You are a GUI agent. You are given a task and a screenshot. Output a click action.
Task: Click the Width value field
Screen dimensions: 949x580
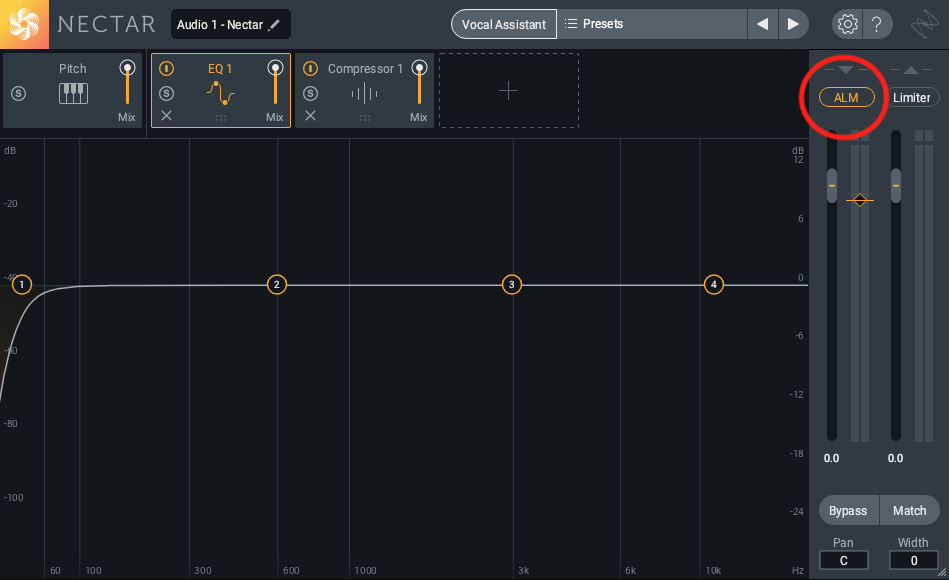[913, 560]
